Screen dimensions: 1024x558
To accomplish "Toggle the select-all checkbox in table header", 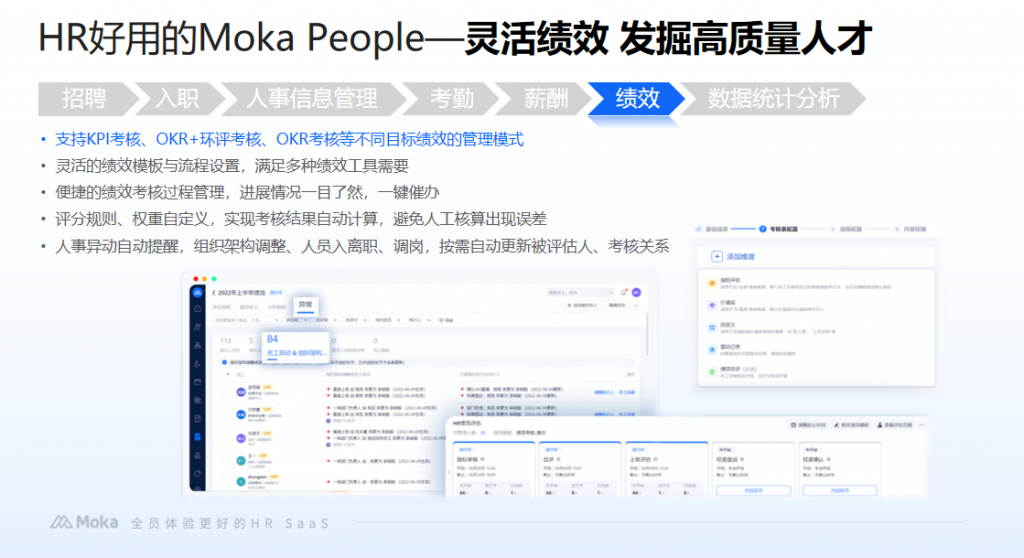I will click(x=224, y=374).
